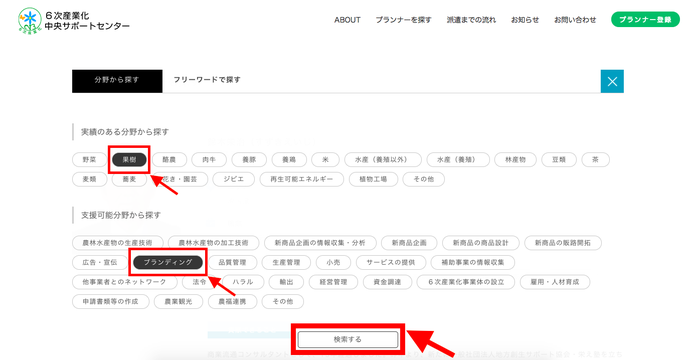Select the 申請書類等の作成 tag
Viewport: 696px width, 360px height.
pos(111,301)
